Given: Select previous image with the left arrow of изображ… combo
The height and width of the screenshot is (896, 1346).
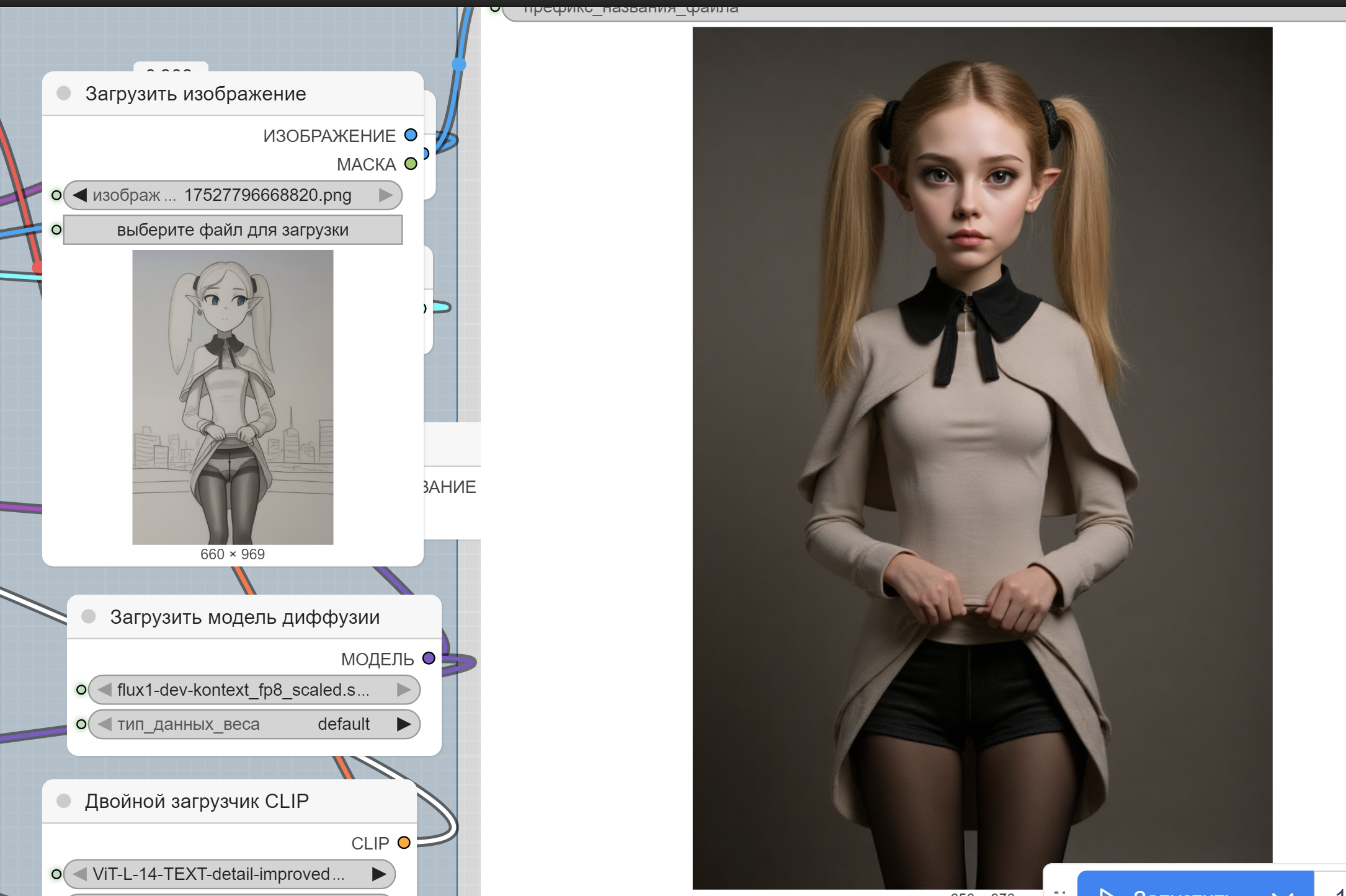Looking at the screenshot, I should point(79,195).
